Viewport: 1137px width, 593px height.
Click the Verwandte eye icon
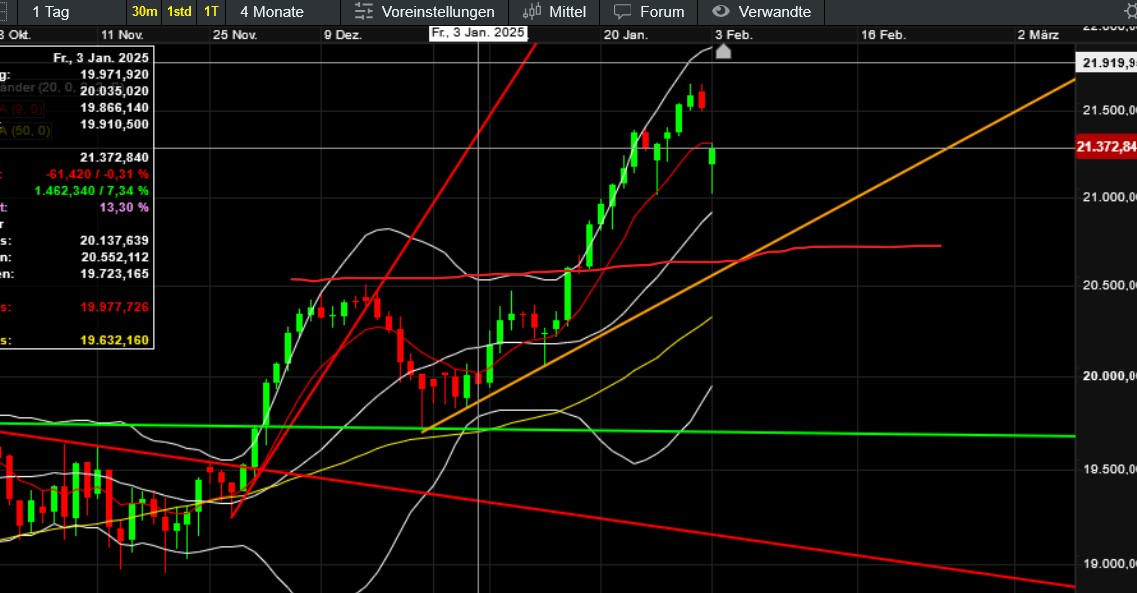click(x=720, y=11)
